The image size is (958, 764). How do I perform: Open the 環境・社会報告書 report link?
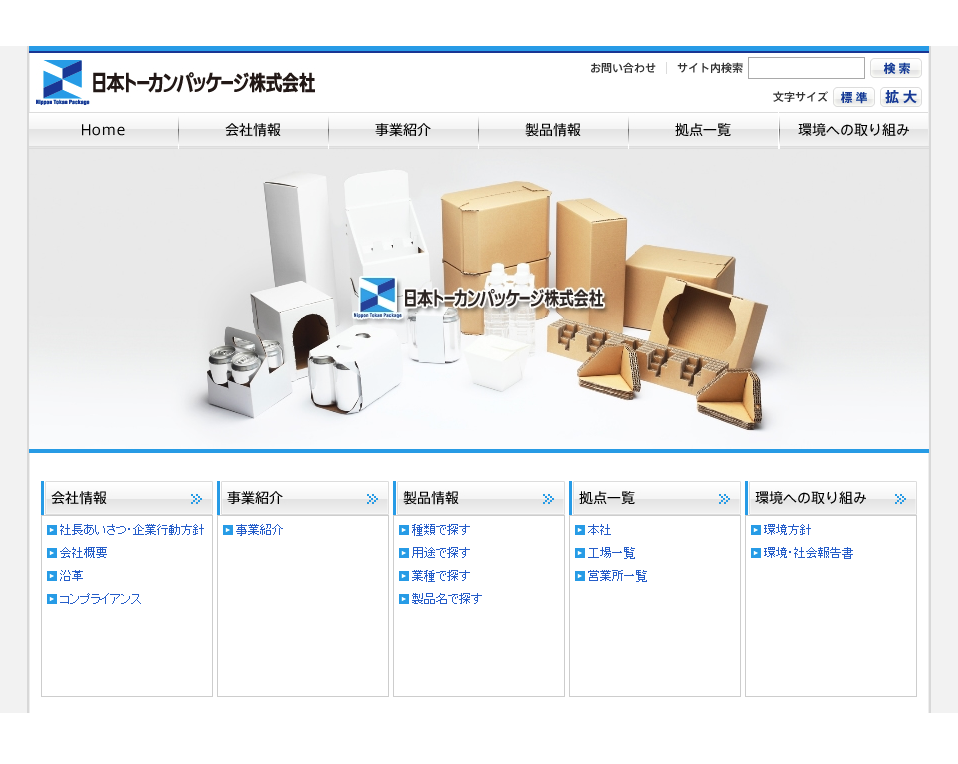coord(808,553)
